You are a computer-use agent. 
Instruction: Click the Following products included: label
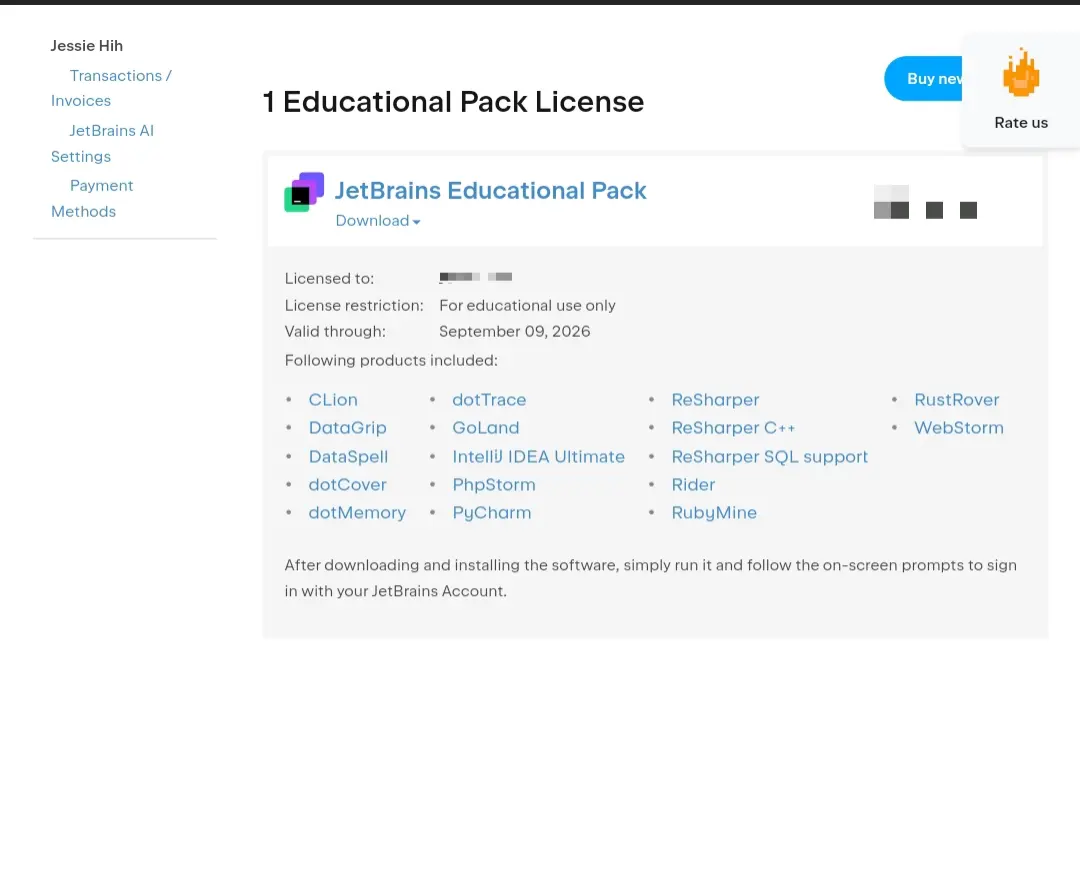pyautogui.click(x=391, y=360)
